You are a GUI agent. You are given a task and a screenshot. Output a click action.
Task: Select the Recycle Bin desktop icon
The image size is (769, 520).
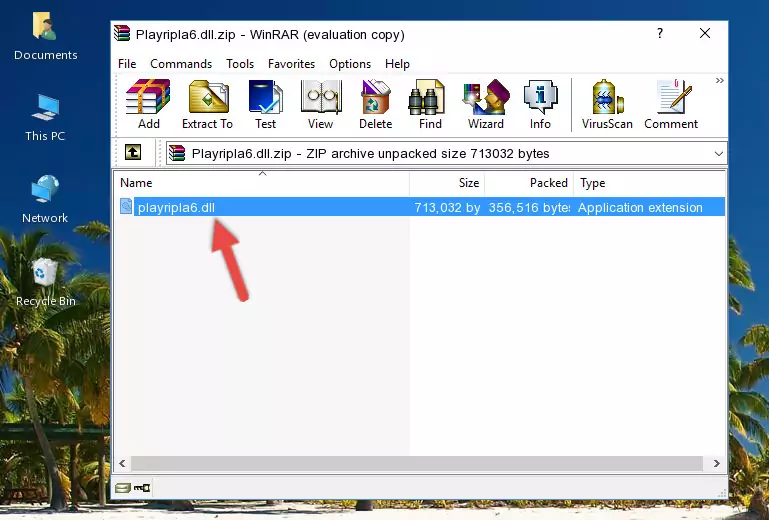pyautogui.click(x=46, y=282)
